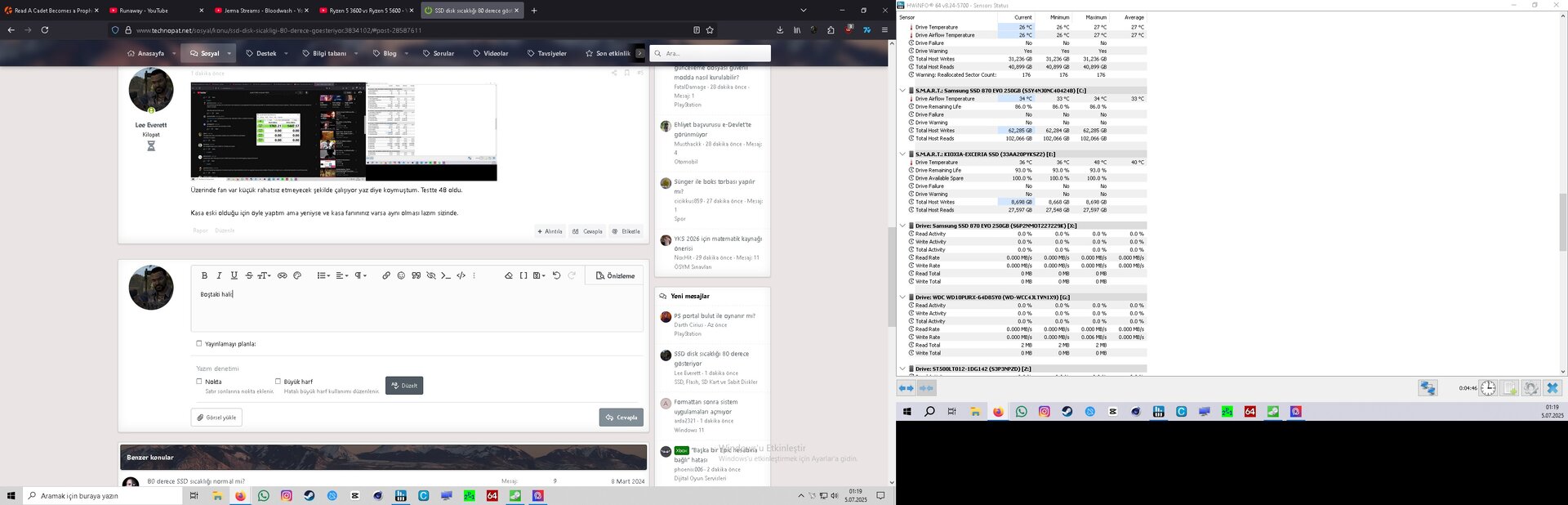This screenshot has height=505, width=1568.
Task: Click the Görsel yükle button
Action: point(216,417)
